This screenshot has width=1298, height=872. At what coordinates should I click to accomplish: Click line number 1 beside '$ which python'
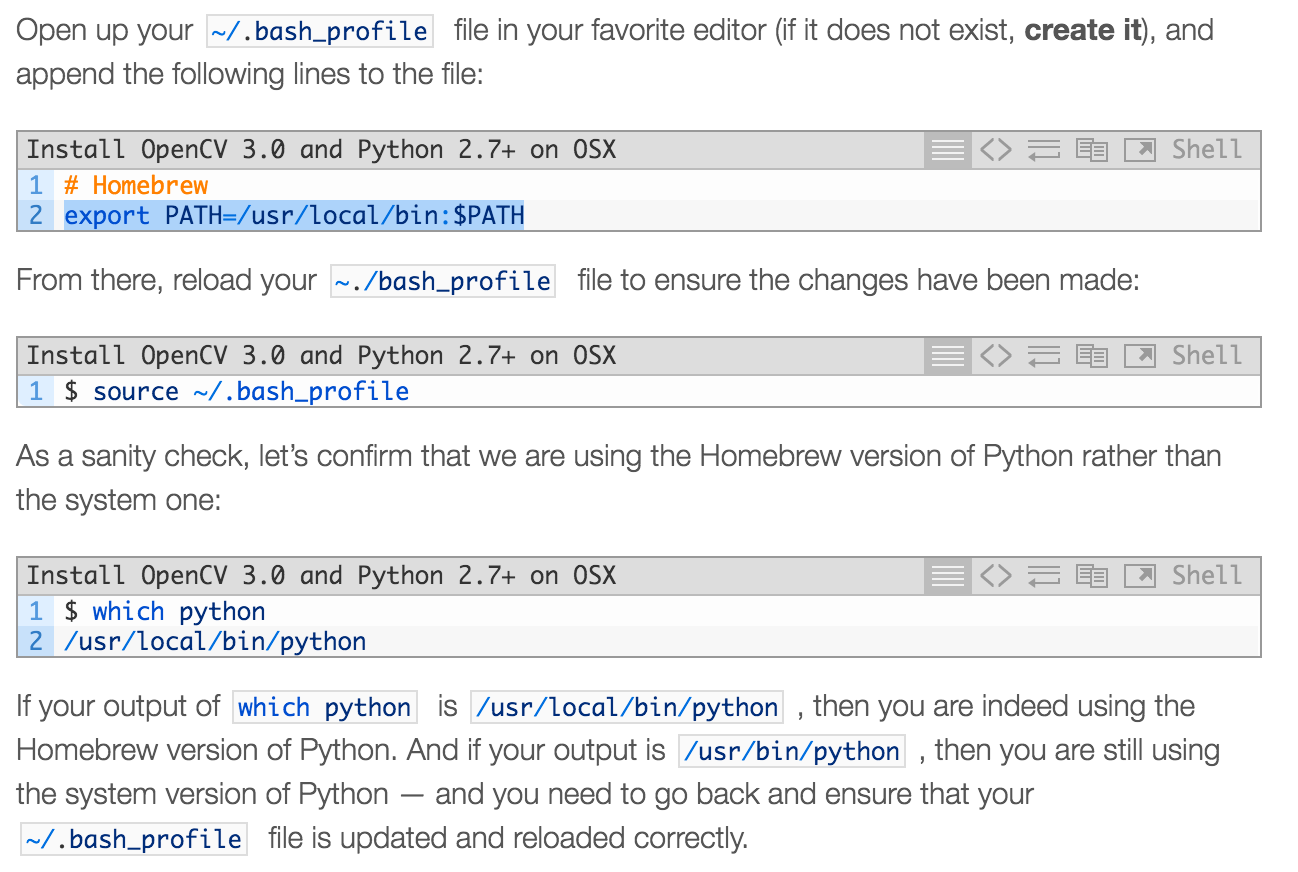[x=36, y=611]
